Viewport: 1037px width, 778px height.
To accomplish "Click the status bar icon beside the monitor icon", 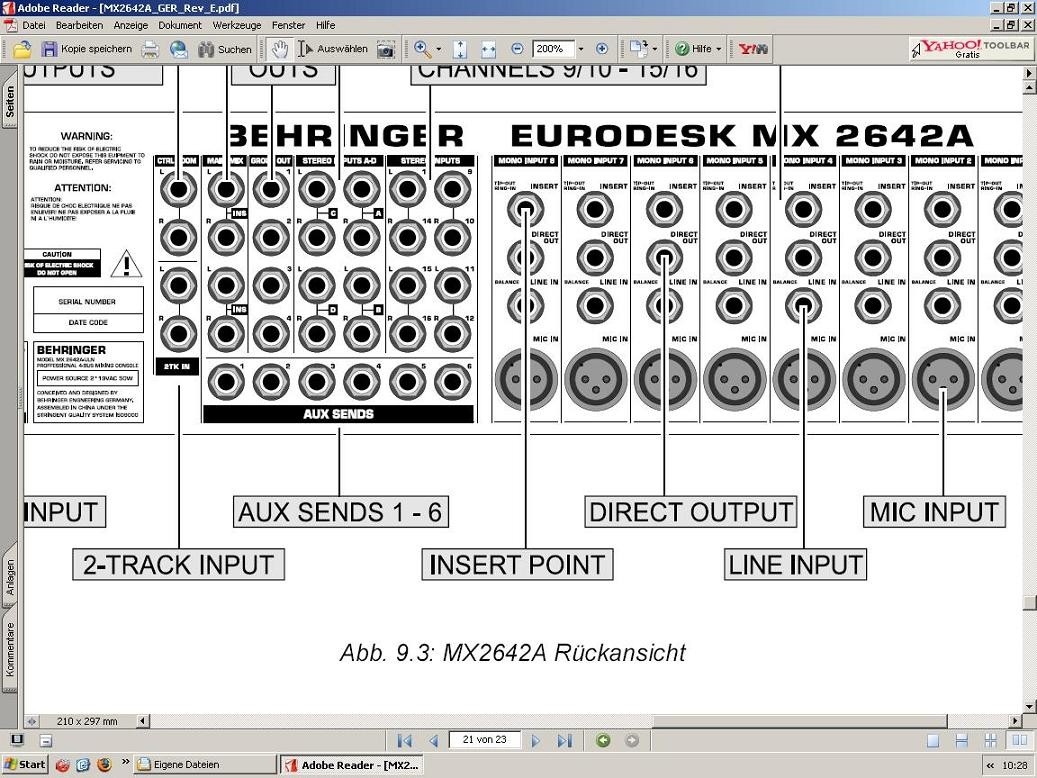I will [46, 741].
